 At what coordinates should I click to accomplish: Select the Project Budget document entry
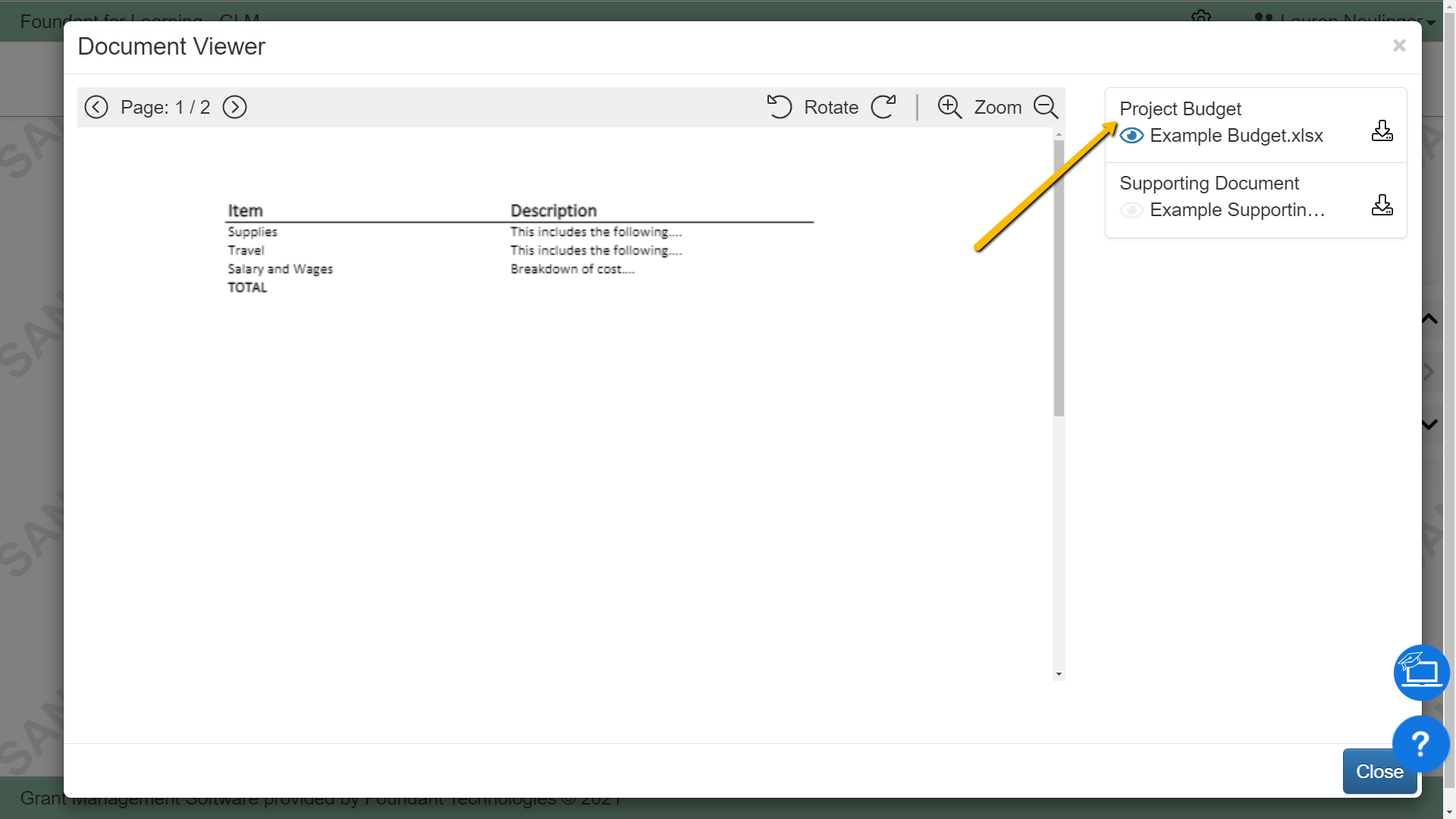pyautogui.click(x=1181, y=109)
